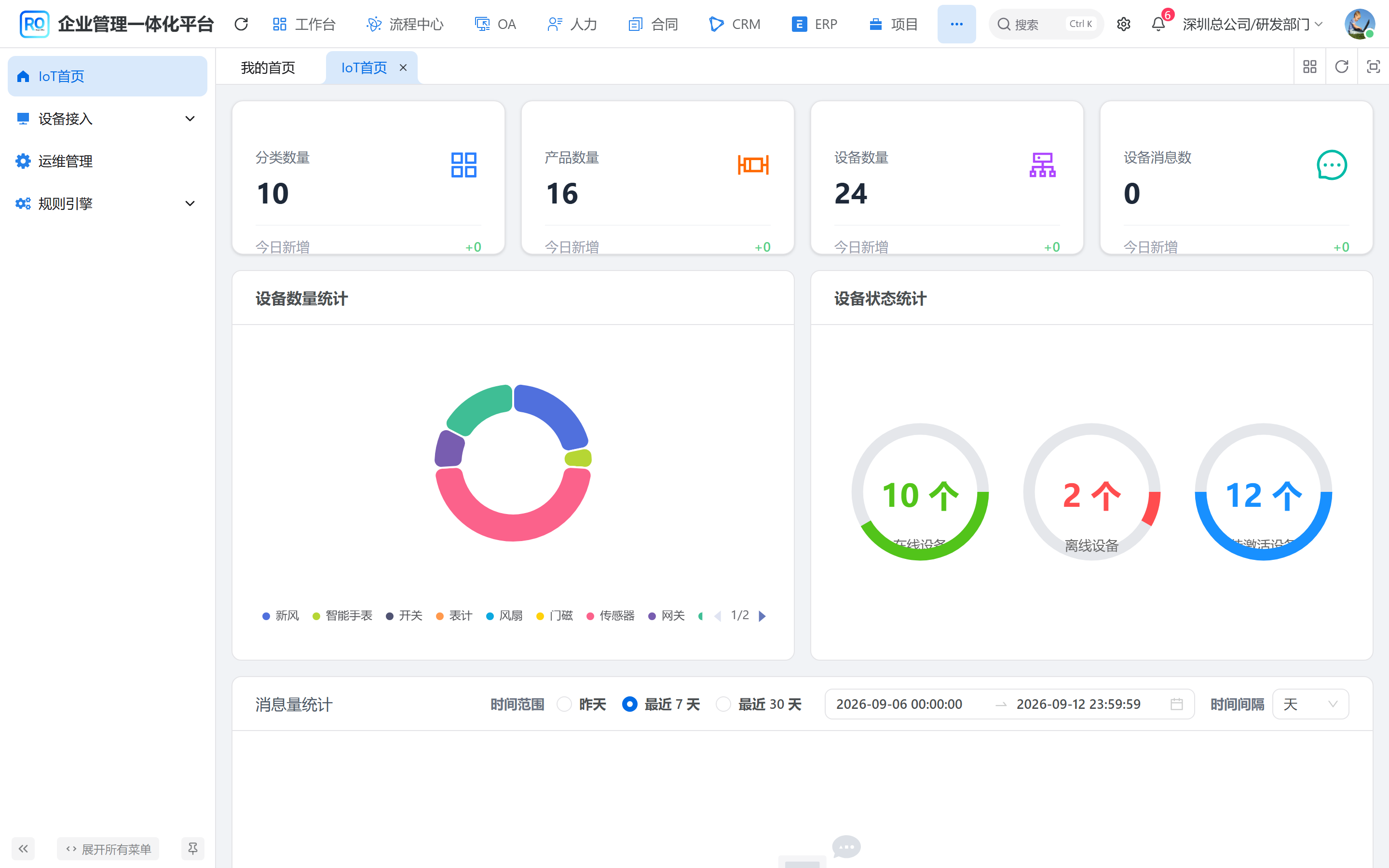
Task: Click the tab grid layout icon
Action: pyautogui.click(x=1310, y=67)
